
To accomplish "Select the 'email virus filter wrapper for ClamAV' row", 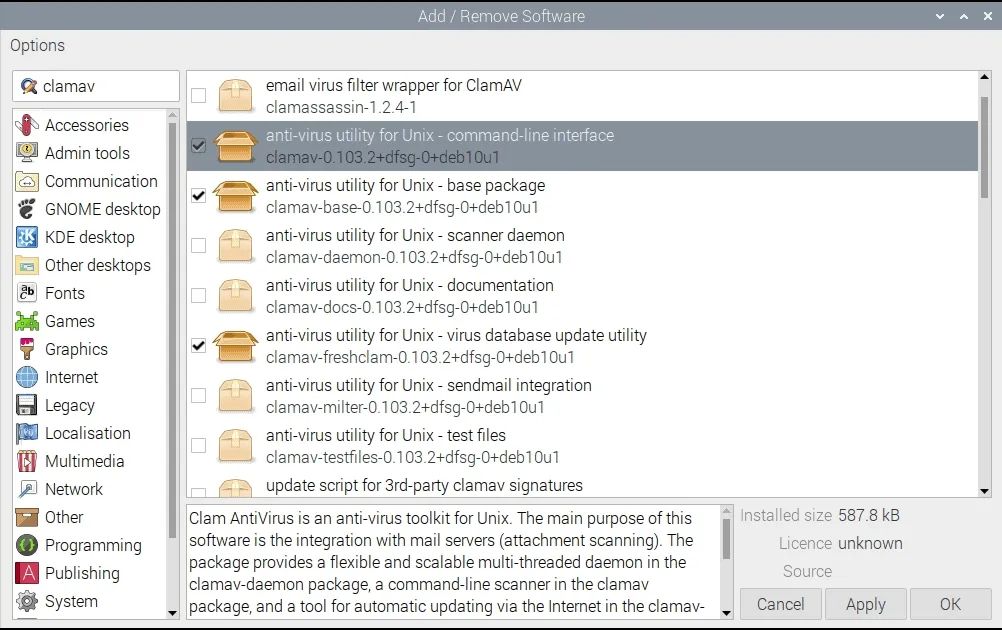I will (x=582, y=96).
